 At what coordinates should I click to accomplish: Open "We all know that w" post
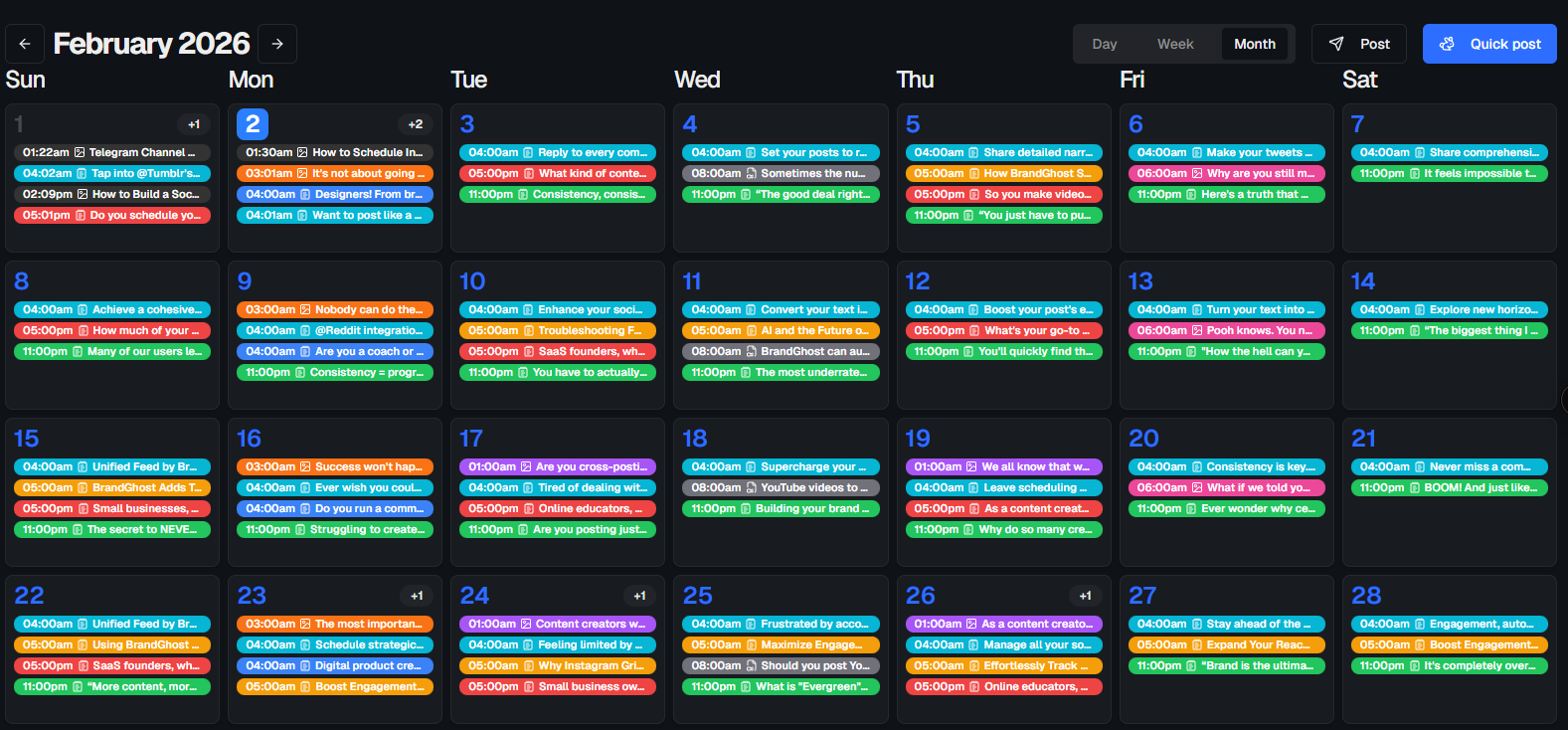(x=1004, y=466)
